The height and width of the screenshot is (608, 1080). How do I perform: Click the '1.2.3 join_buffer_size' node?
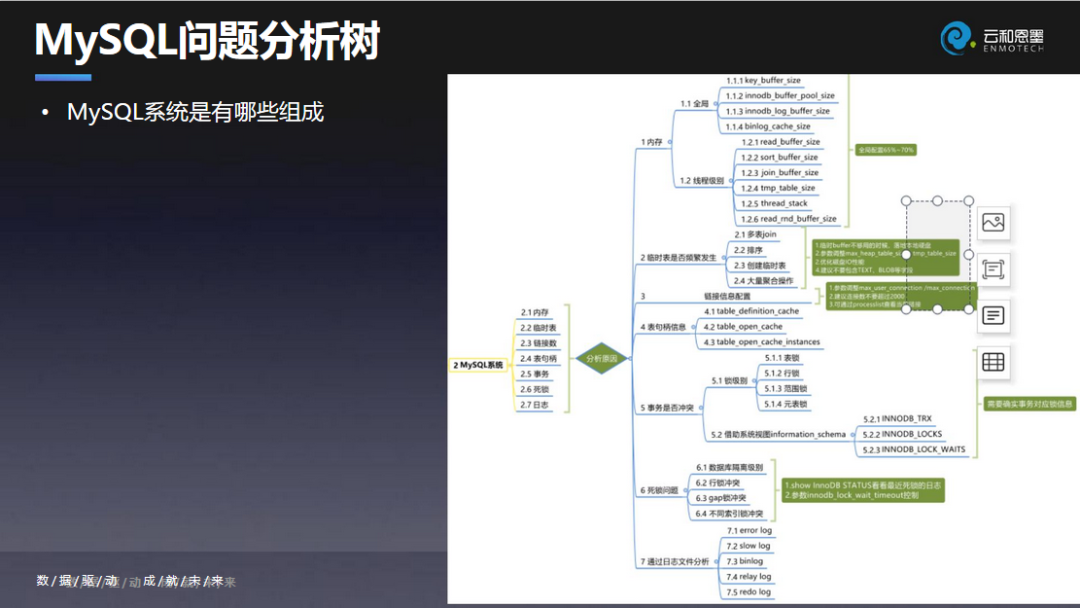point(780,173)
